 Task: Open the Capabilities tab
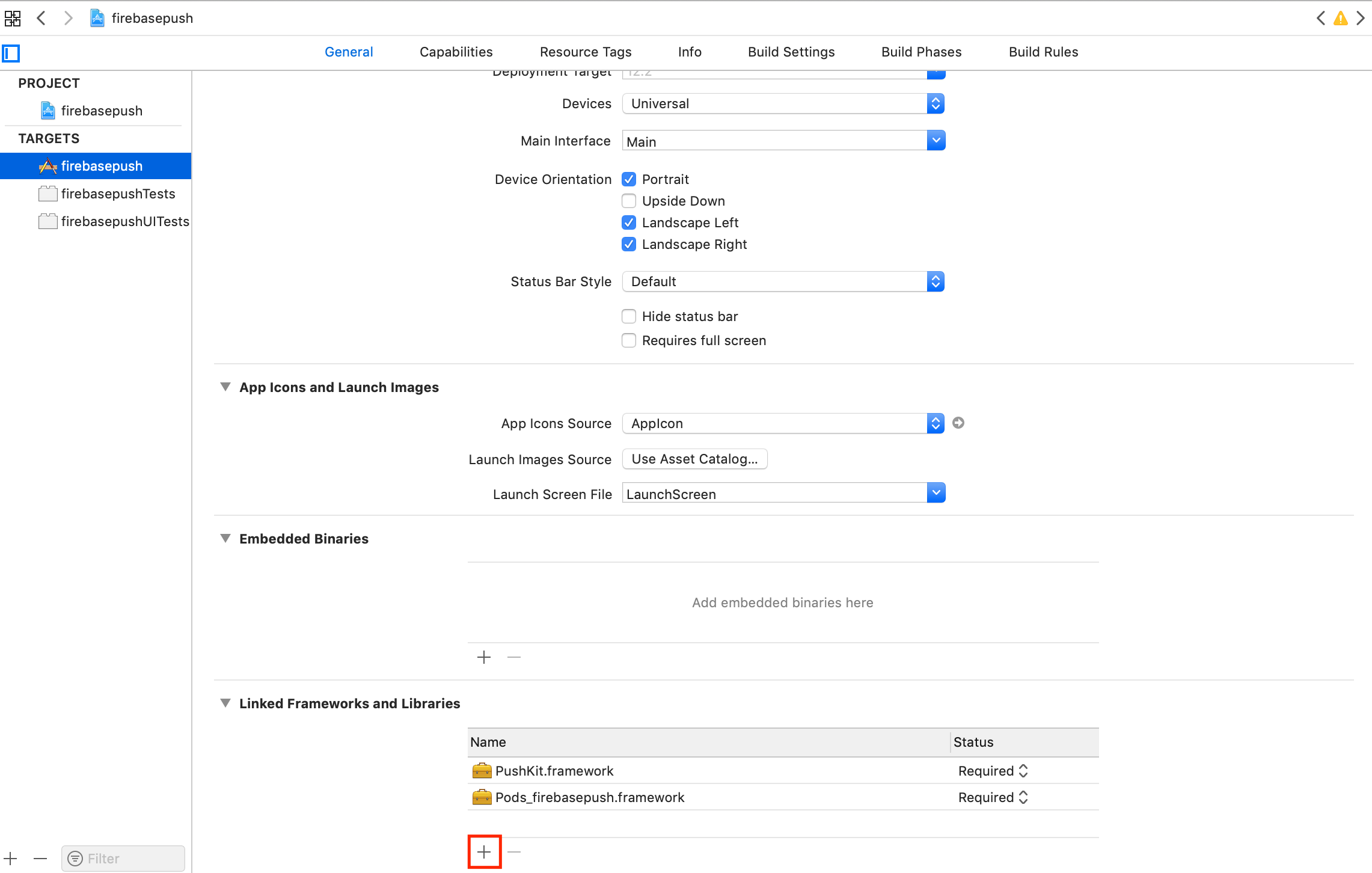(x=456, y=52)
